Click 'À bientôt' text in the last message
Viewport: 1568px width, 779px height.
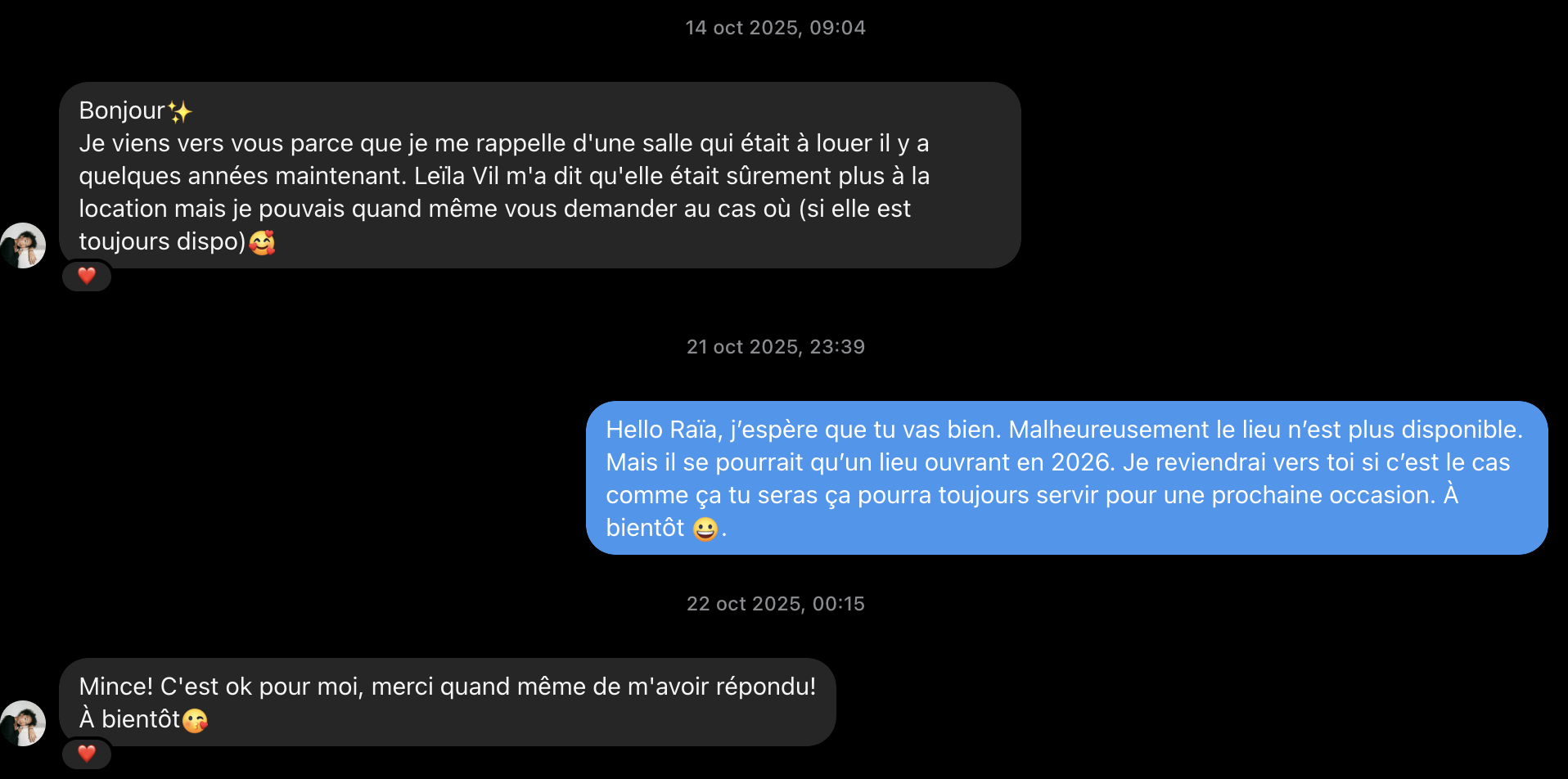click(x=129, y=719)
